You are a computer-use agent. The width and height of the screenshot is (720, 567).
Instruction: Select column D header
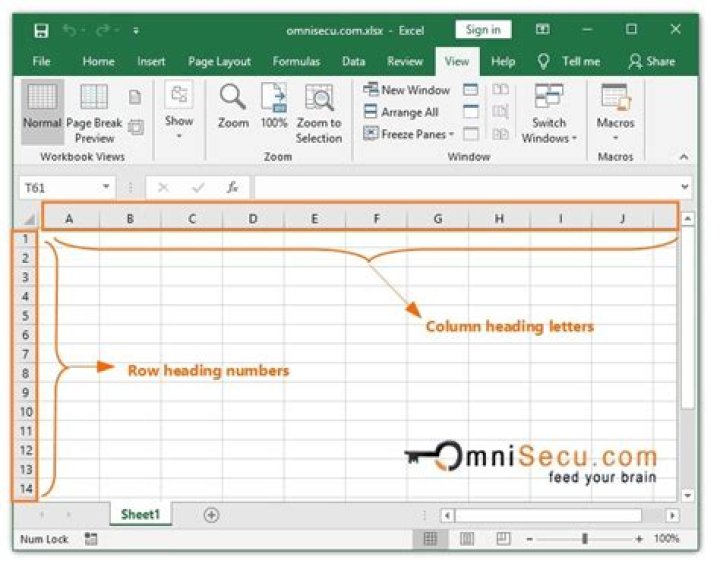(x=253, y=219)
